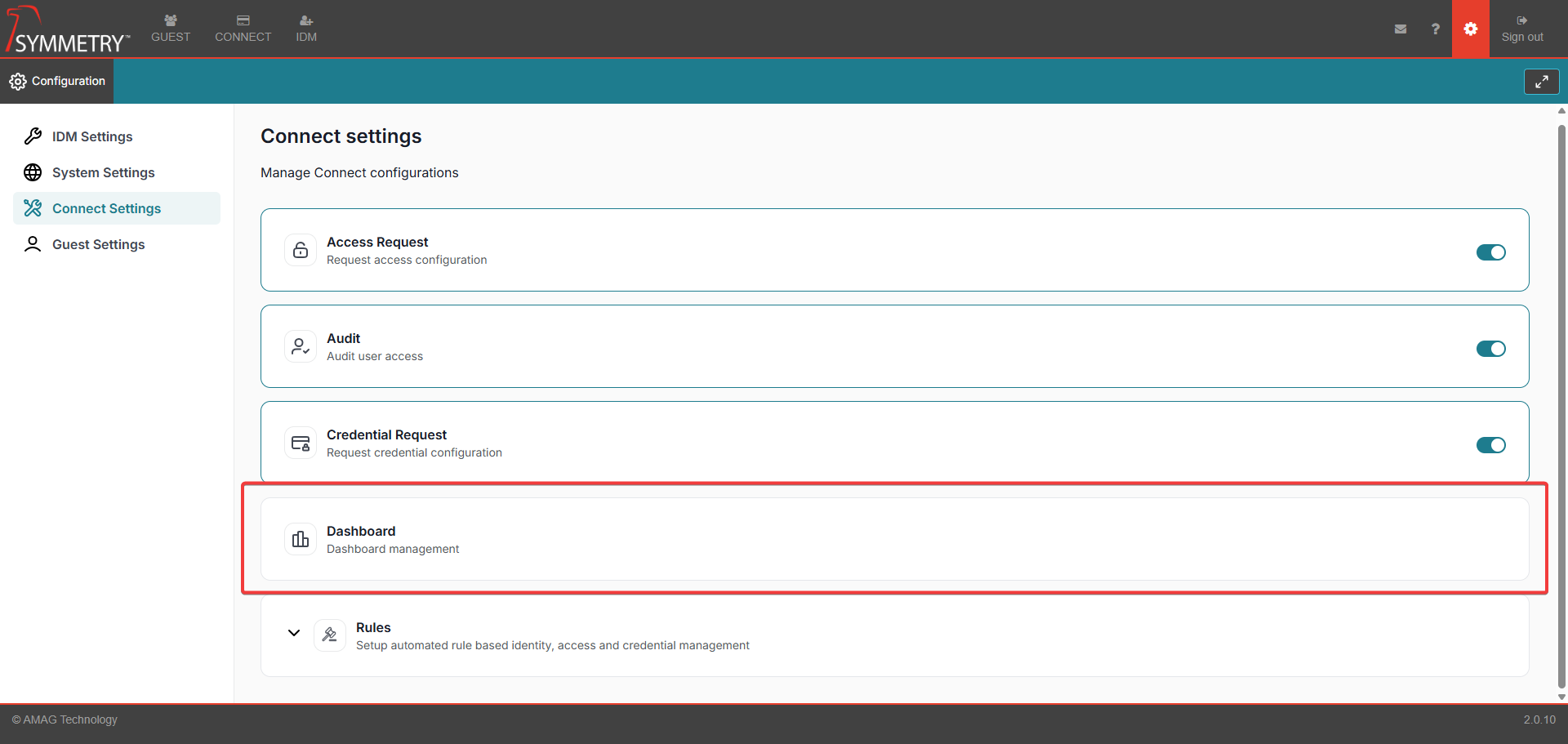Image resolution: width=1568 pixels, height=744 pixels.
Task: Click the Audit user-check icon
Action: click(300, 346)
